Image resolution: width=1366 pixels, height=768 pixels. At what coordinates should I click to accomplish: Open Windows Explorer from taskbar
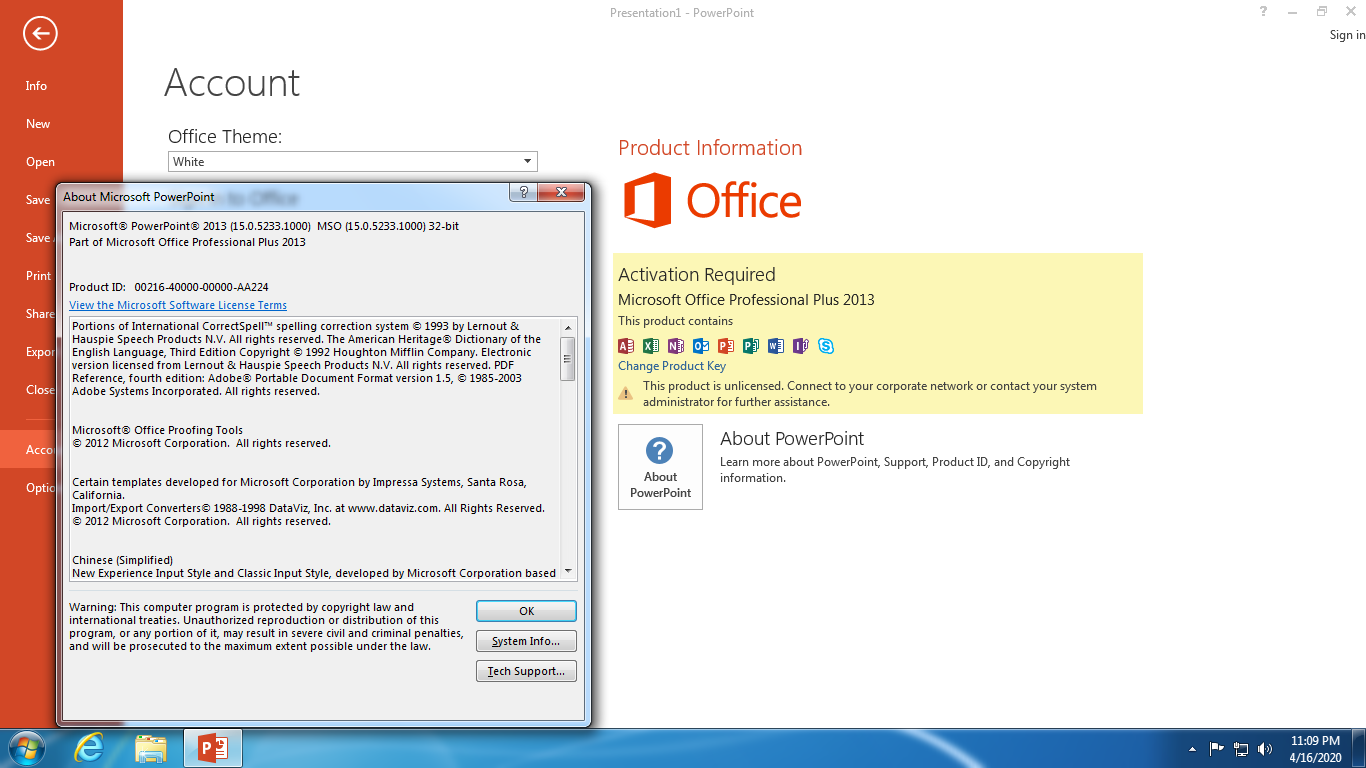tap(151, 748)
